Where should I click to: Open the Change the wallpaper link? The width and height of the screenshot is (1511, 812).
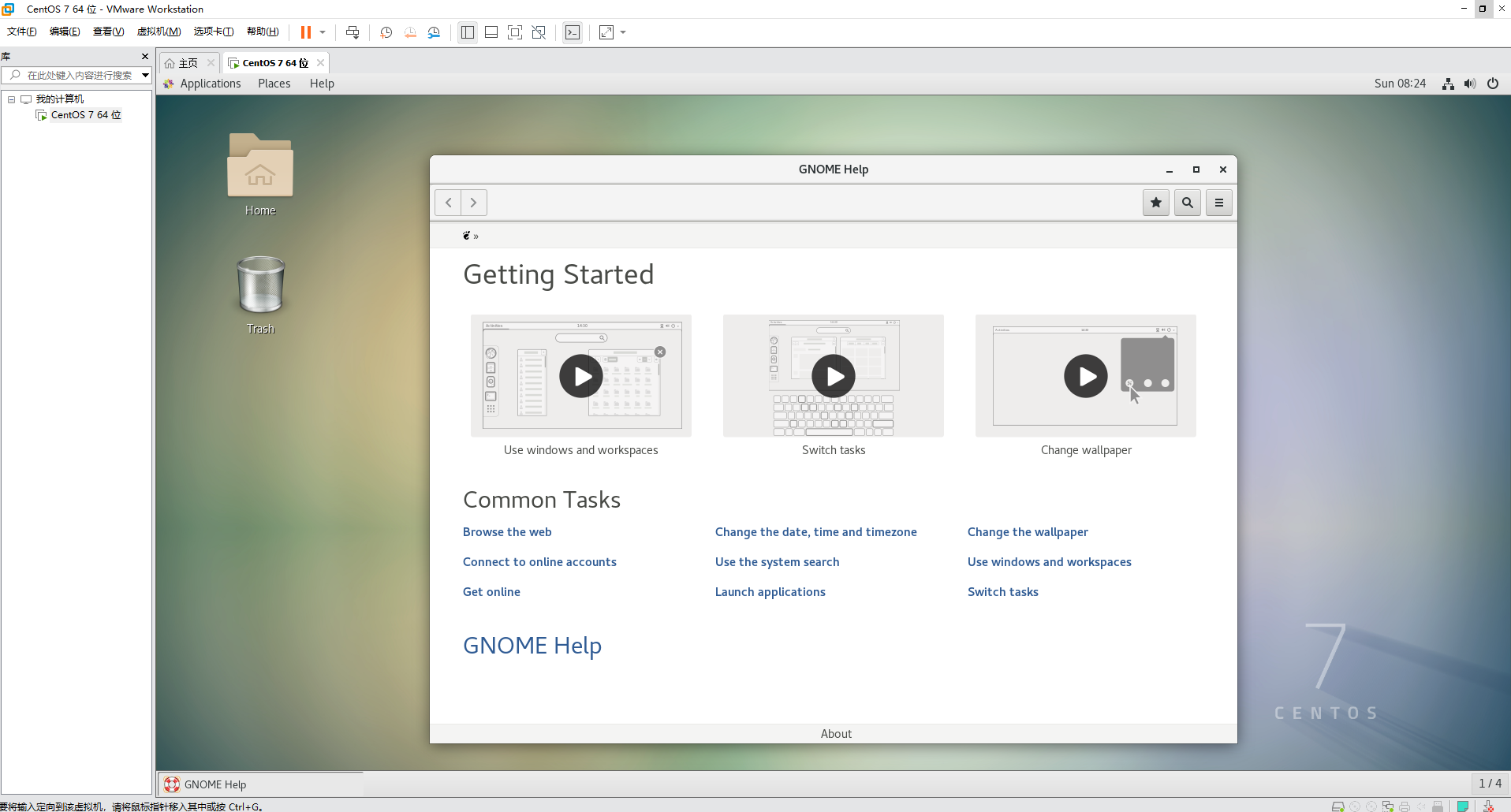click(1028, 532)
